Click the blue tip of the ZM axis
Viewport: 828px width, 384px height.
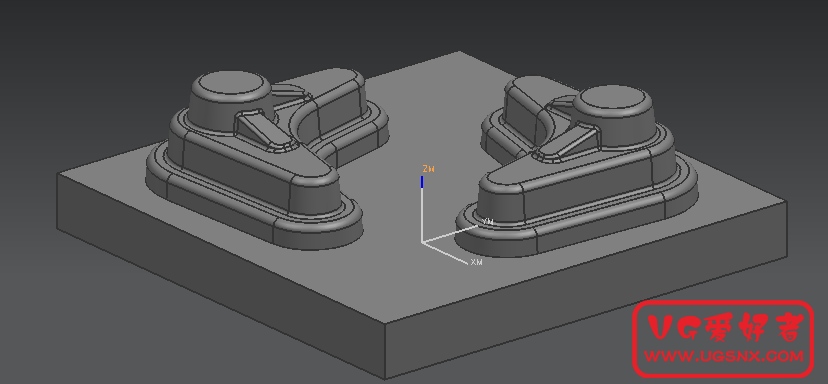(422, 182)
